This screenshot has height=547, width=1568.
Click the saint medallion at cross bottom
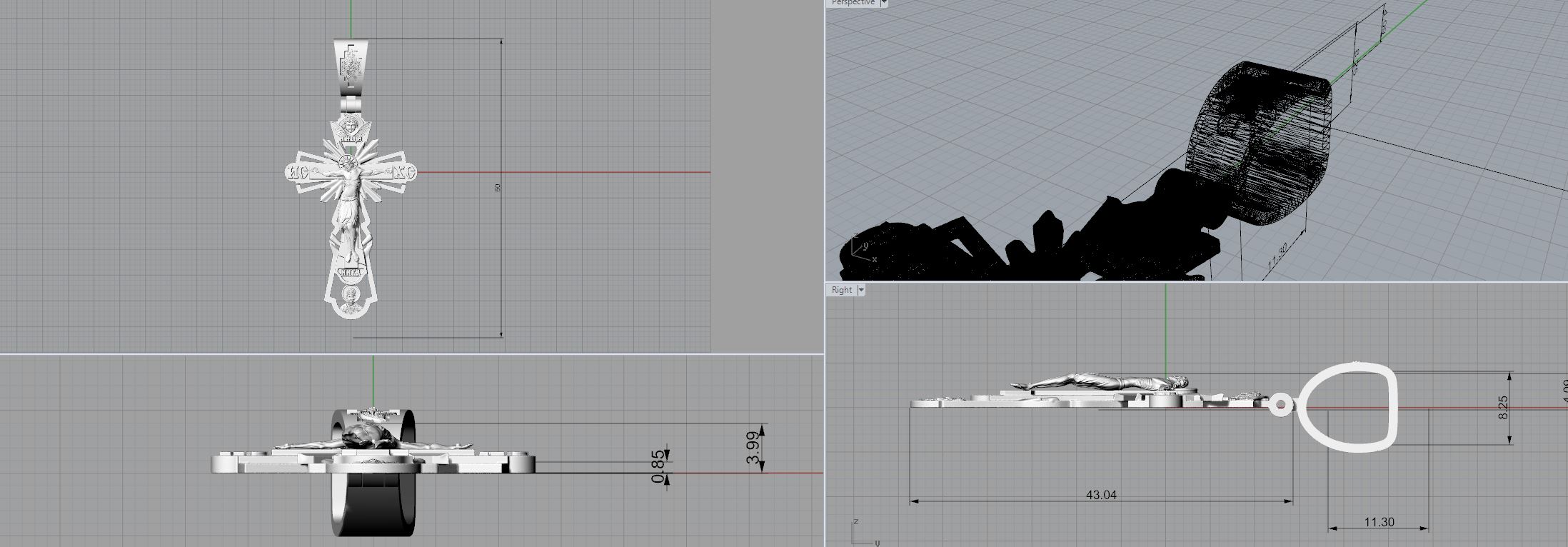(351, 299)
